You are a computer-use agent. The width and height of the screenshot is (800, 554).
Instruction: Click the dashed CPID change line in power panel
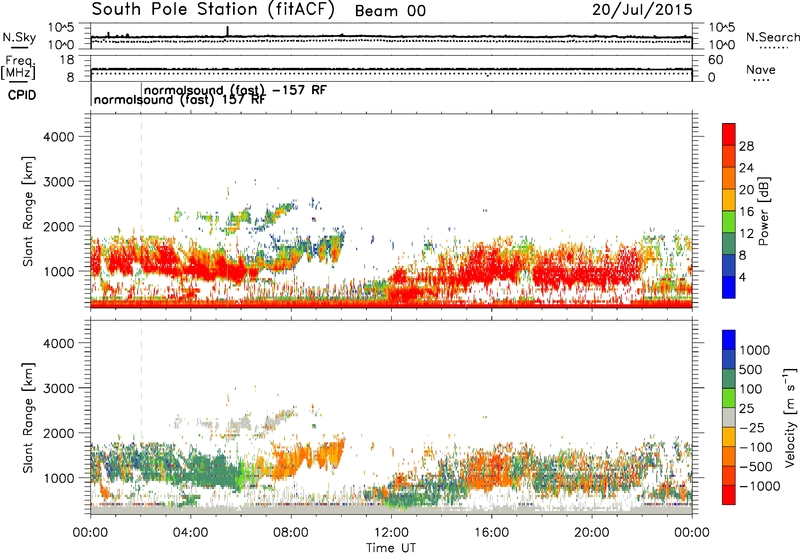coord(141,211)
